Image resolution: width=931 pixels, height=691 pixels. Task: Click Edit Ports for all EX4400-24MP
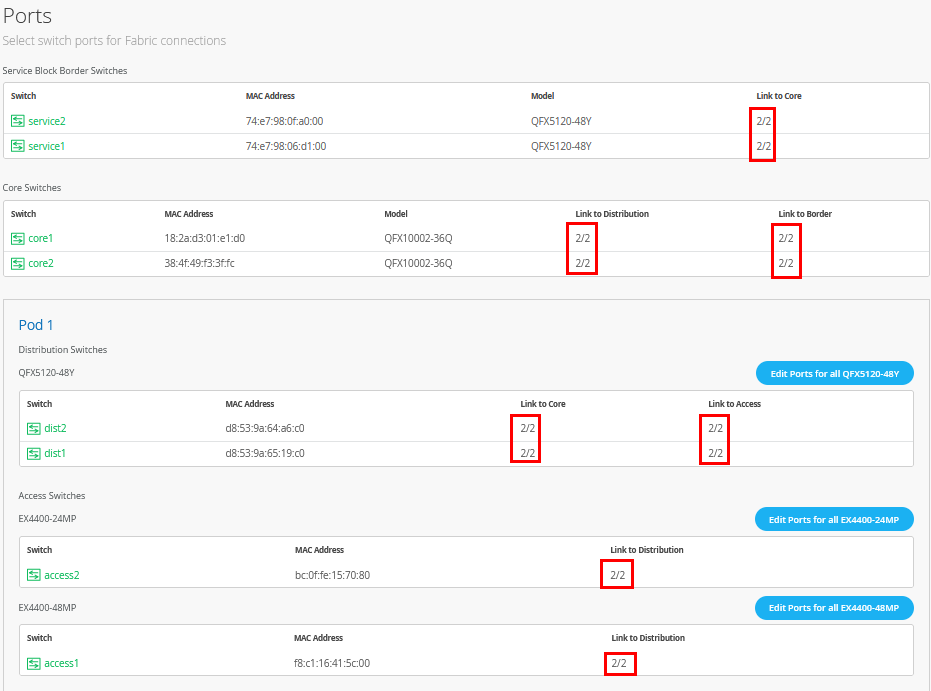click(x=834, y=519)
